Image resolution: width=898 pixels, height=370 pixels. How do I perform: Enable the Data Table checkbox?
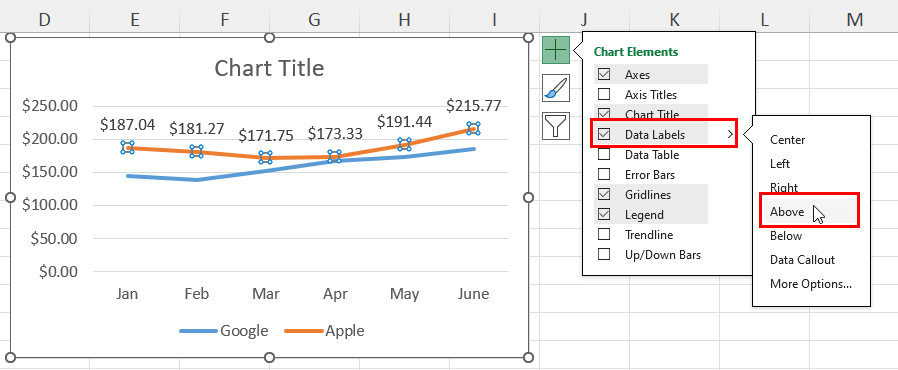pyautogui.click(x=604, y=155)
